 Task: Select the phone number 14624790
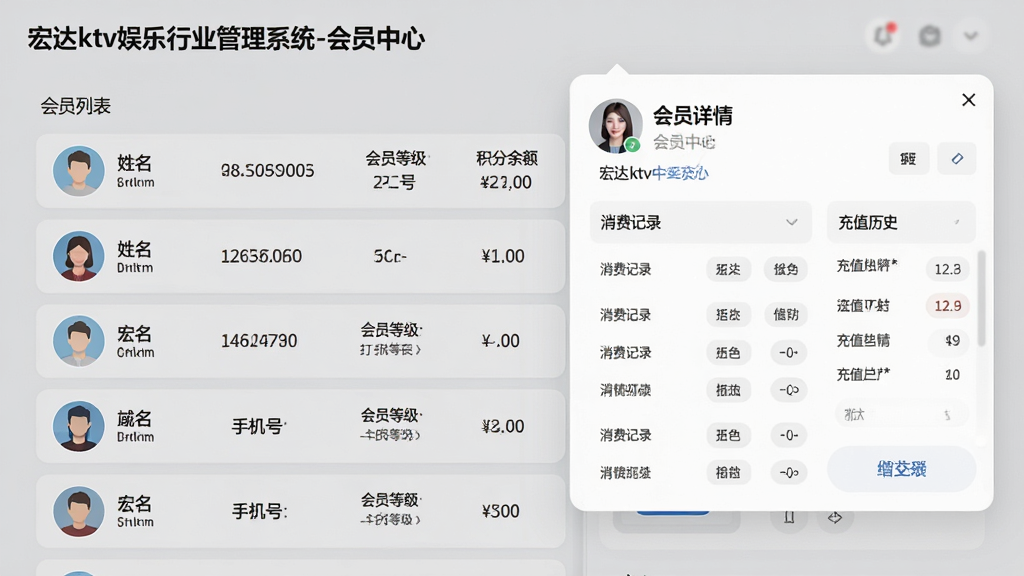[x=259, y=341]
